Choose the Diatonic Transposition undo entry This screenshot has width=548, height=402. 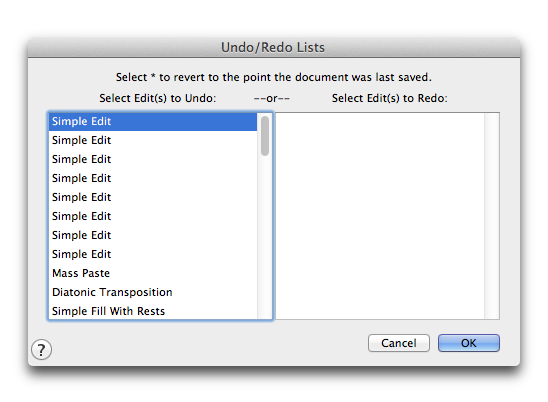[x=153, y=292]
